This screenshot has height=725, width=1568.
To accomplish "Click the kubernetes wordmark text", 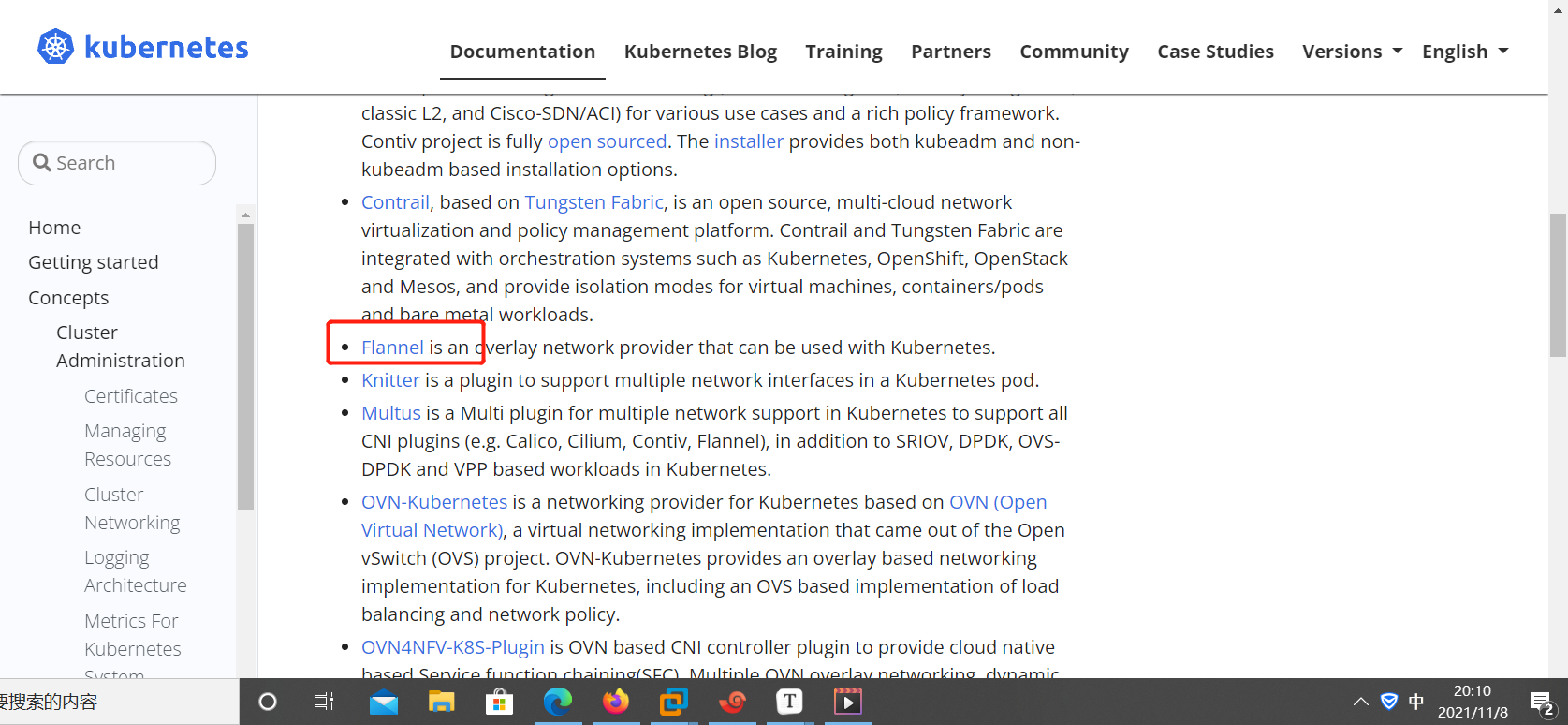I will coord(166,47).
